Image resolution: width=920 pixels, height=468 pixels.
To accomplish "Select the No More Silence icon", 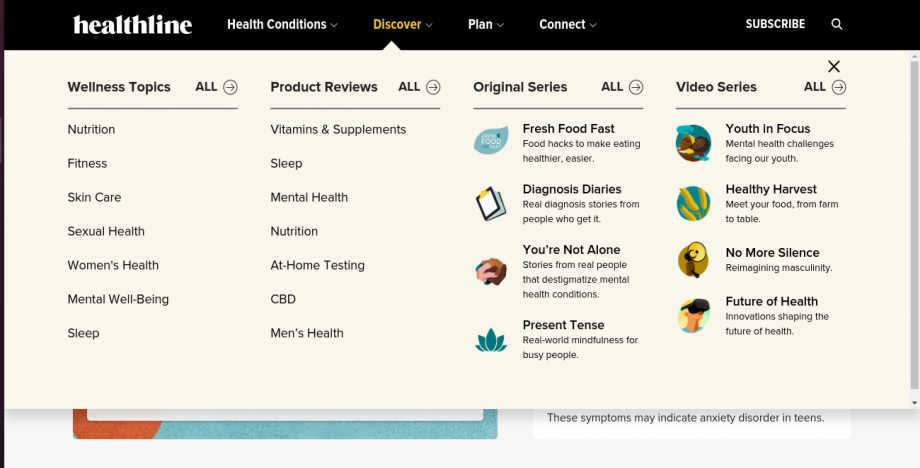I will (693, 260).
